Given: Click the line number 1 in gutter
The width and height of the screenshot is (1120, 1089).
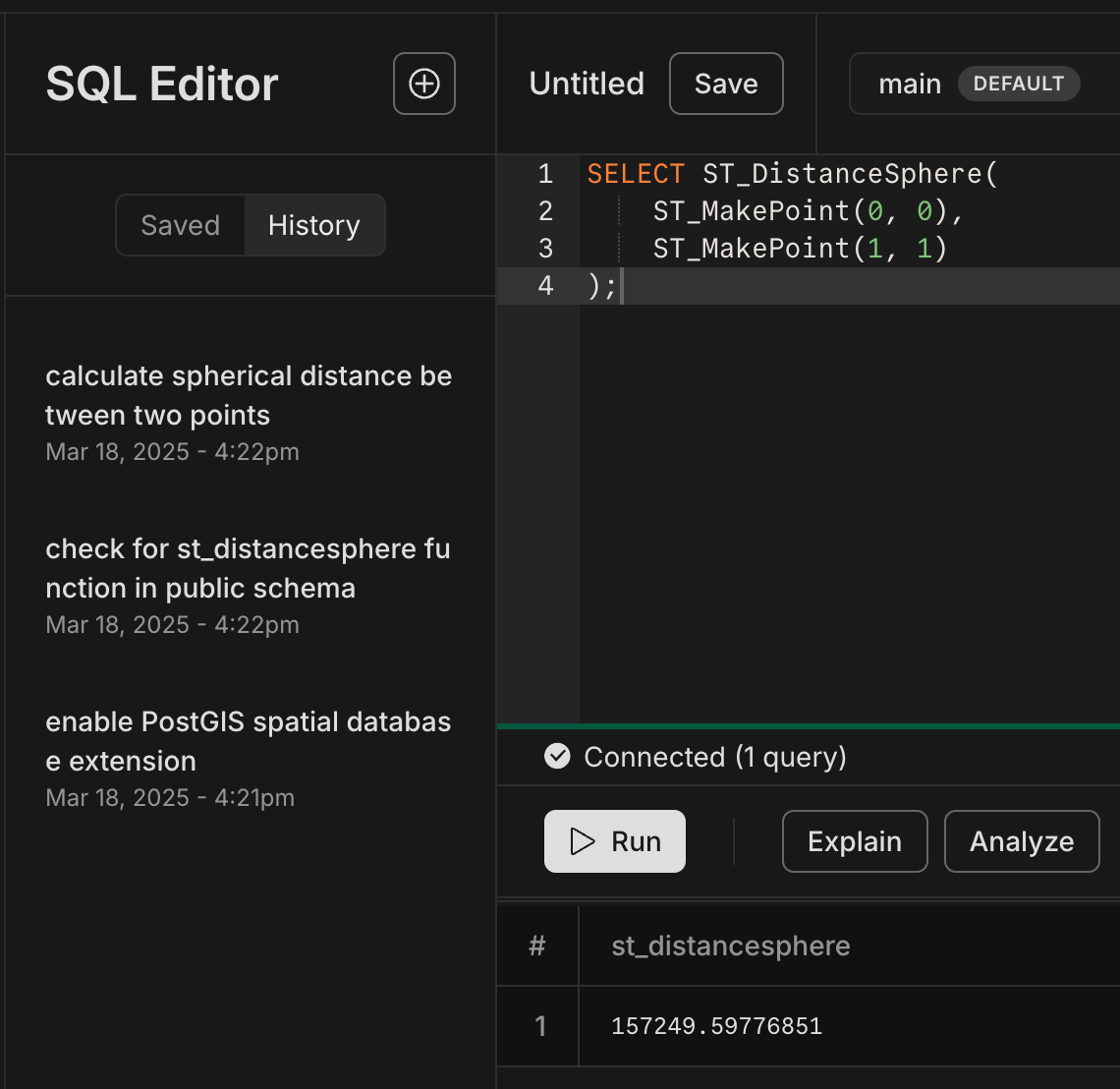Looking at the screenshot, I should [545, 174].
